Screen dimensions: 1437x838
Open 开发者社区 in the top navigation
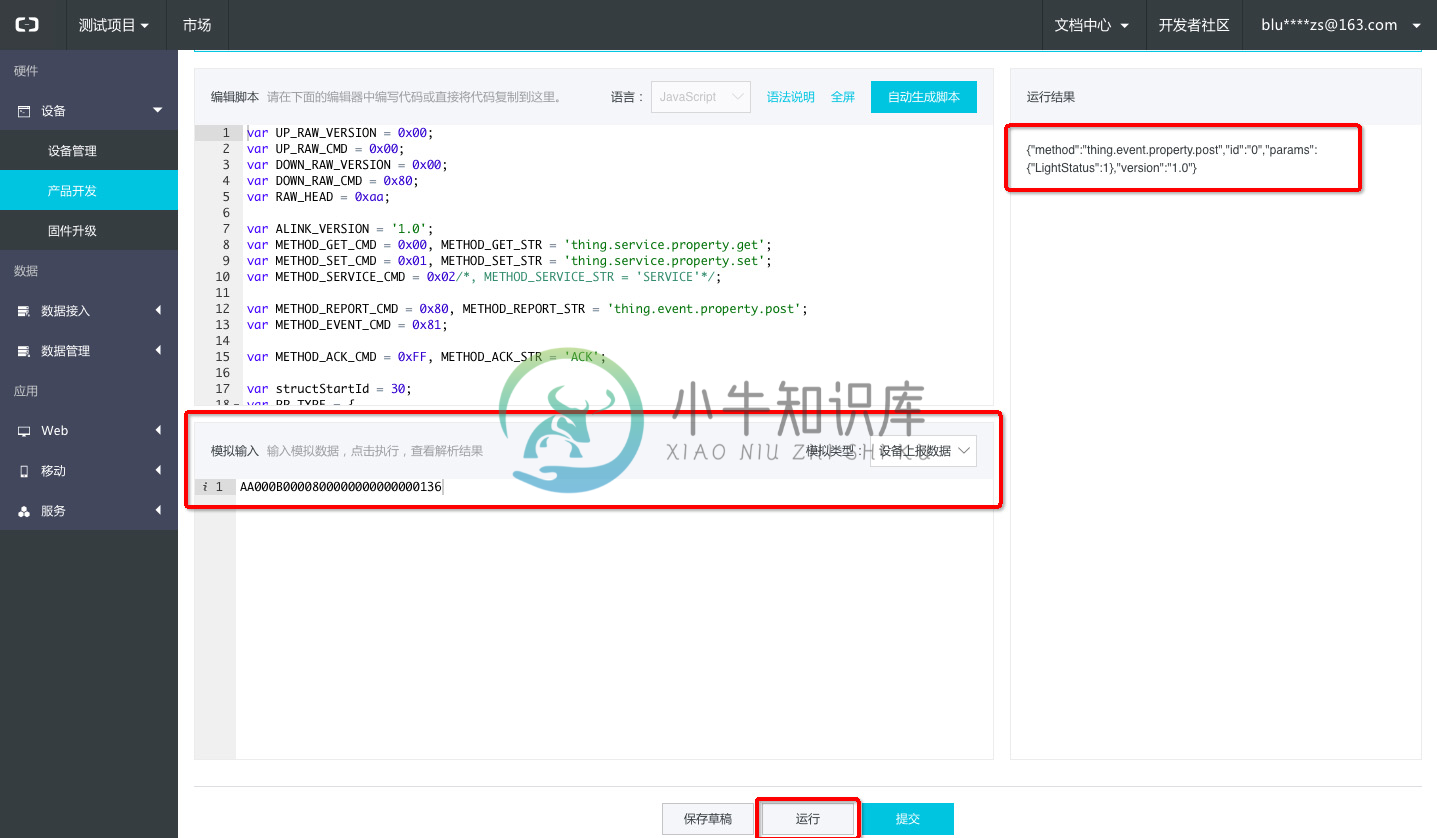[x=1193, y=25]
